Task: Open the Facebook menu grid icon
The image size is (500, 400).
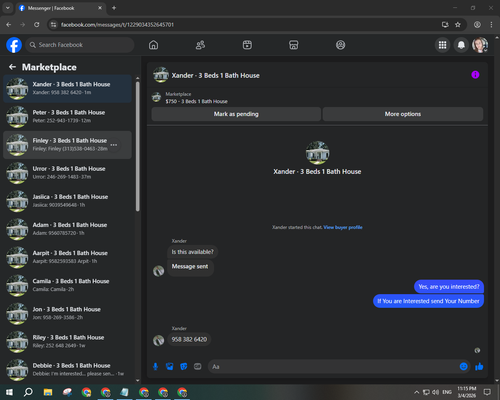Action: pos(442,45)
